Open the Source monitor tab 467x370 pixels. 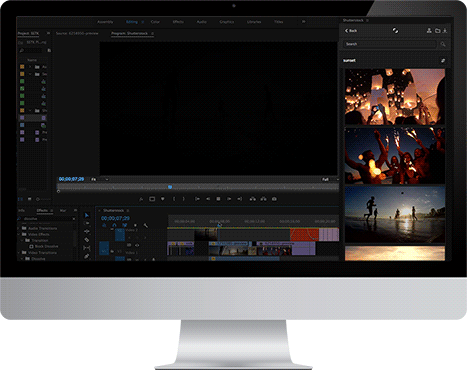pyautogui.click(x=77, y=34)
